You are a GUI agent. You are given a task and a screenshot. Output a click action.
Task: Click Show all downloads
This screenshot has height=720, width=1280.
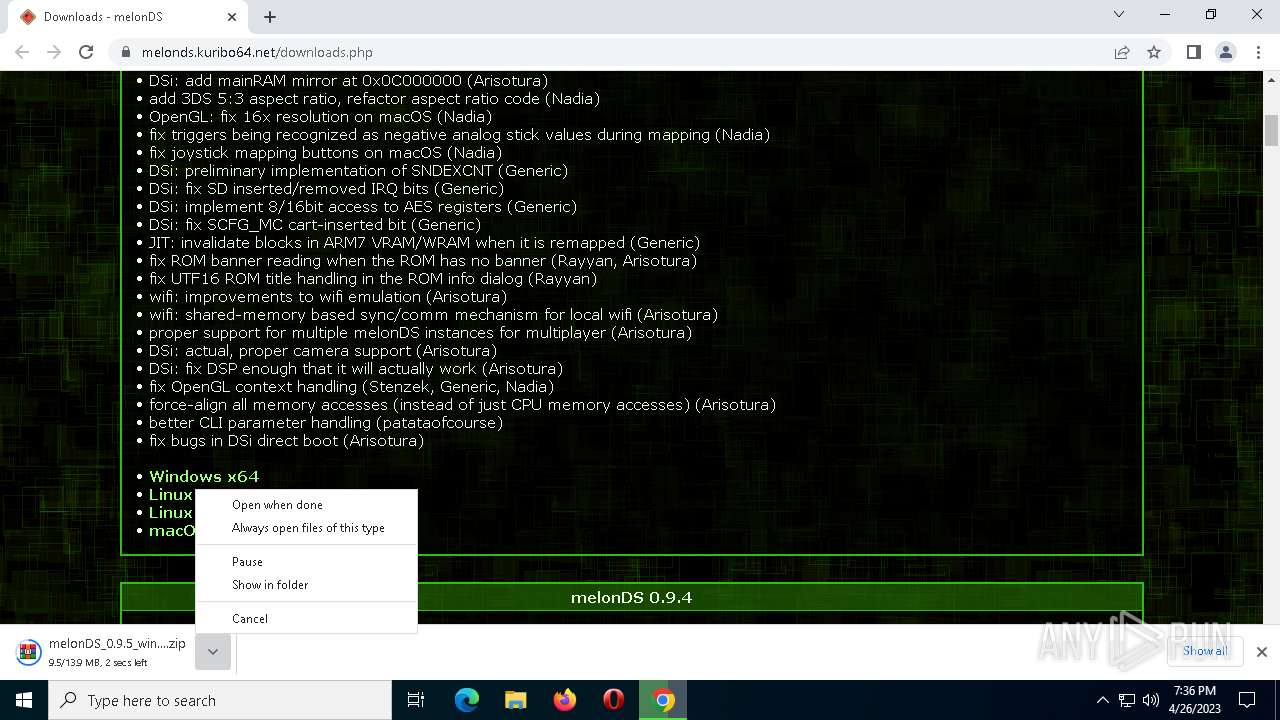1205,651
